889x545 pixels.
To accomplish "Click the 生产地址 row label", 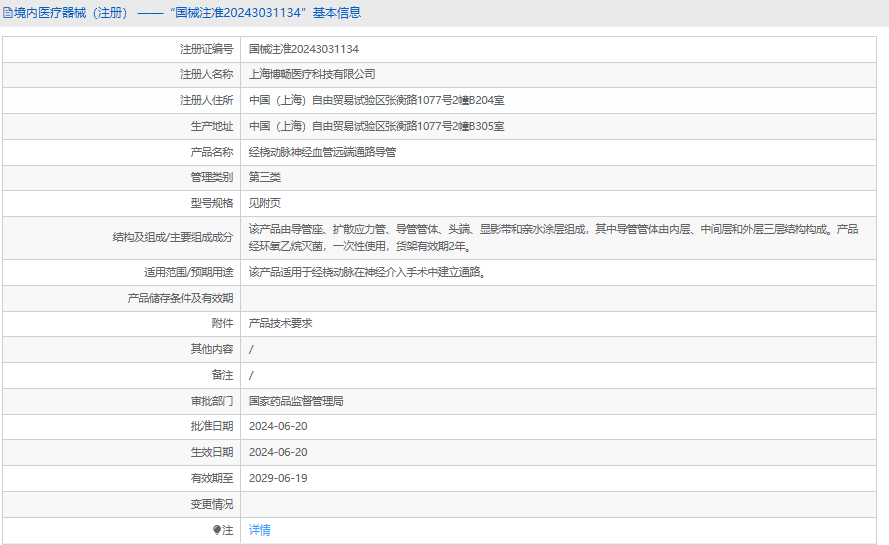I will coord(212,126).
